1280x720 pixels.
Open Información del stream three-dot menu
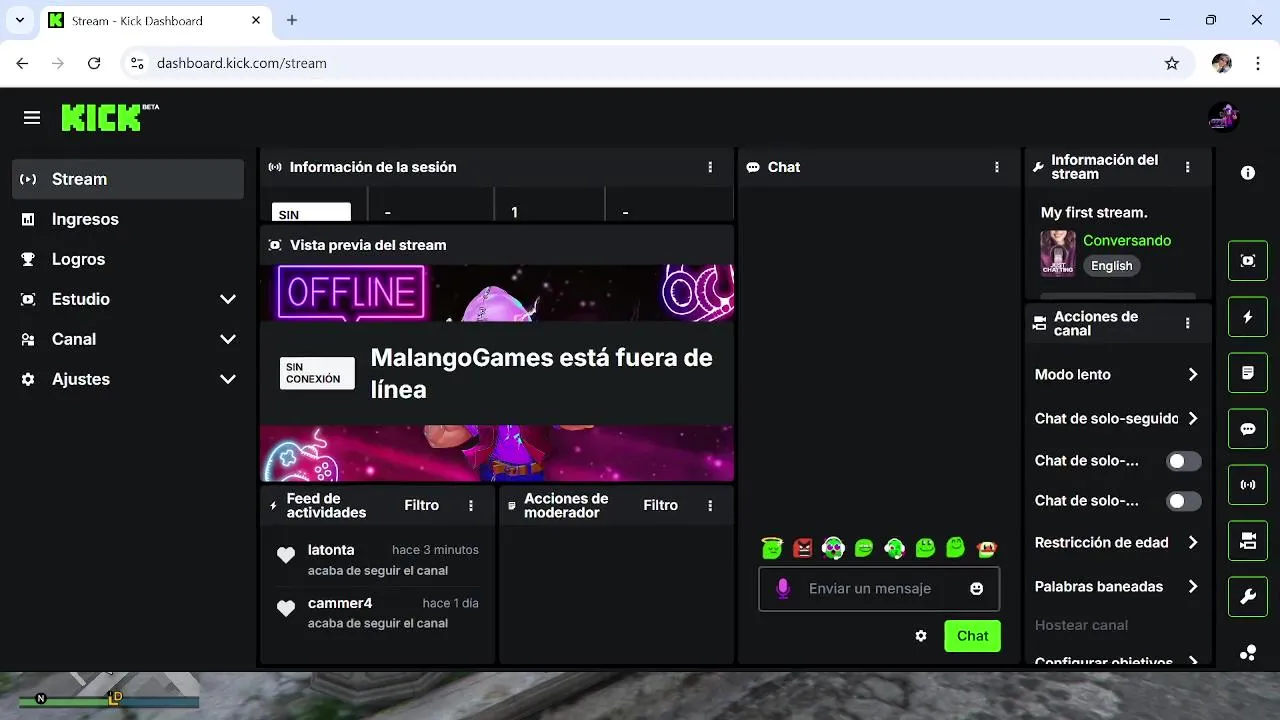1188,167
